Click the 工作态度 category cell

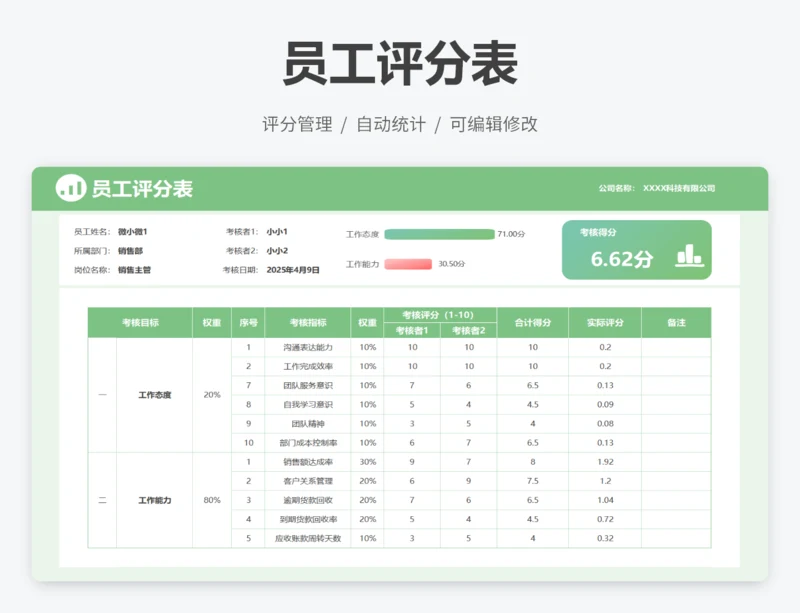(x=155, y=395)
